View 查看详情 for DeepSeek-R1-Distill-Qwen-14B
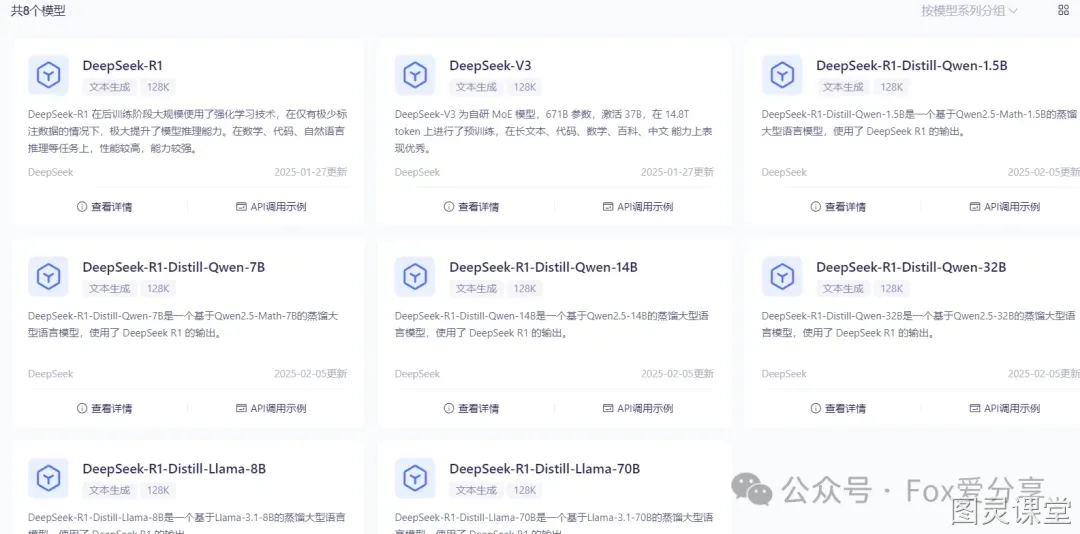This screenshot has height=534, width=1080. coord(471,409)
